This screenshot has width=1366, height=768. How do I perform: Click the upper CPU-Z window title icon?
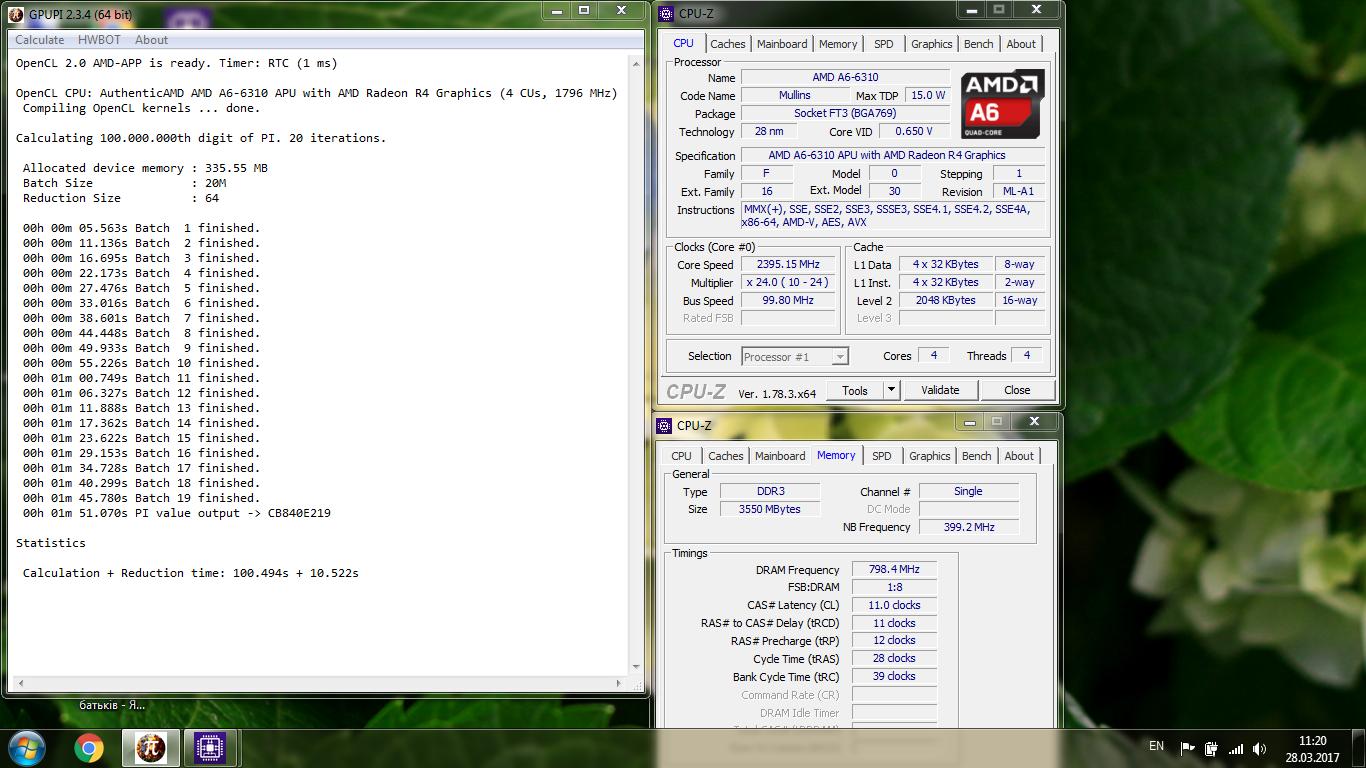(665, 14)
